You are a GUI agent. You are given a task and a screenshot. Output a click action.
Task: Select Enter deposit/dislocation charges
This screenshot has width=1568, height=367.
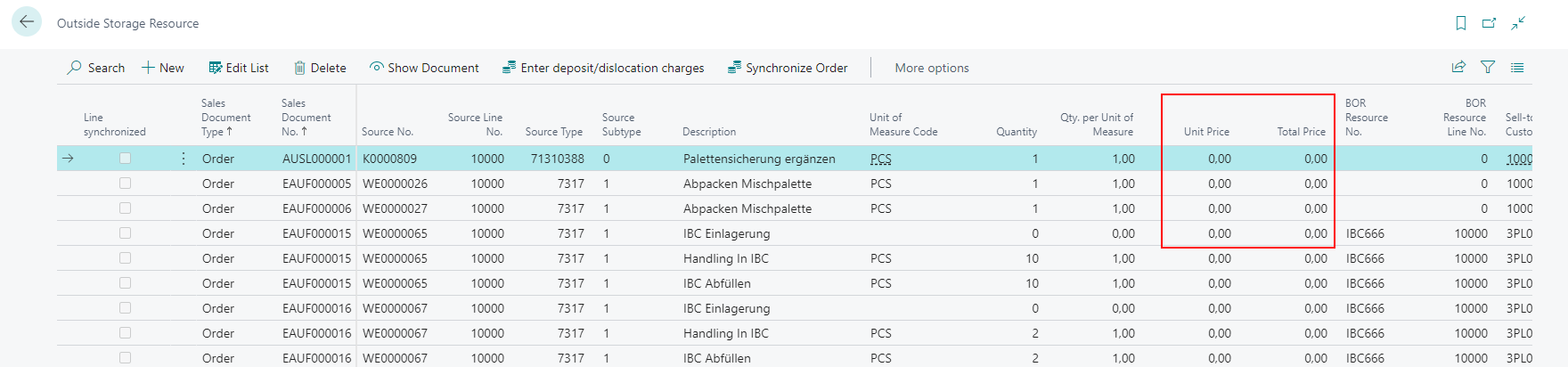(x=603, y=68)
